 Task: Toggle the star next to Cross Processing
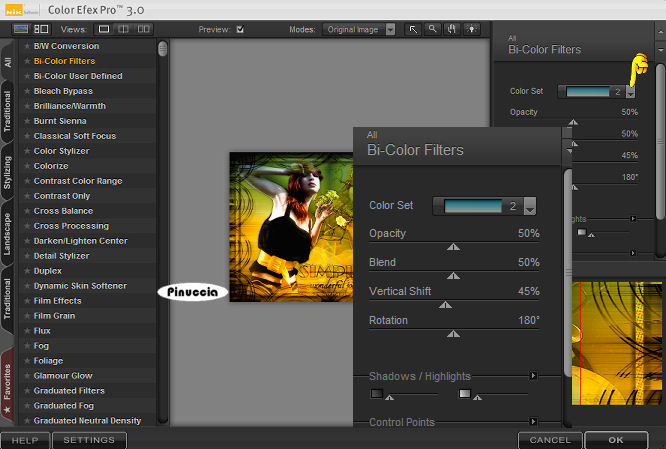[27, 226]
